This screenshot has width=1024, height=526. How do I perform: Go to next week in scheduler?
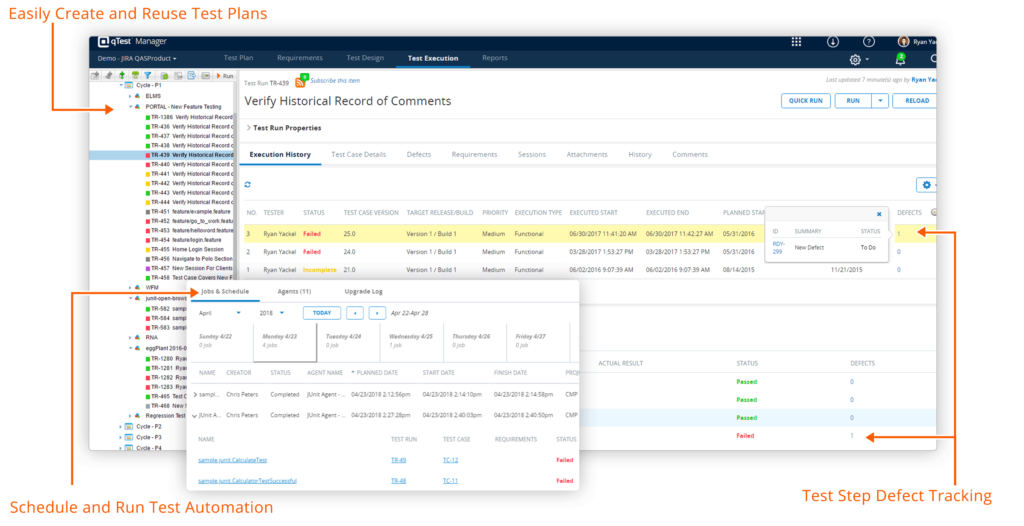pyautogui.click(x=377, y=313)
